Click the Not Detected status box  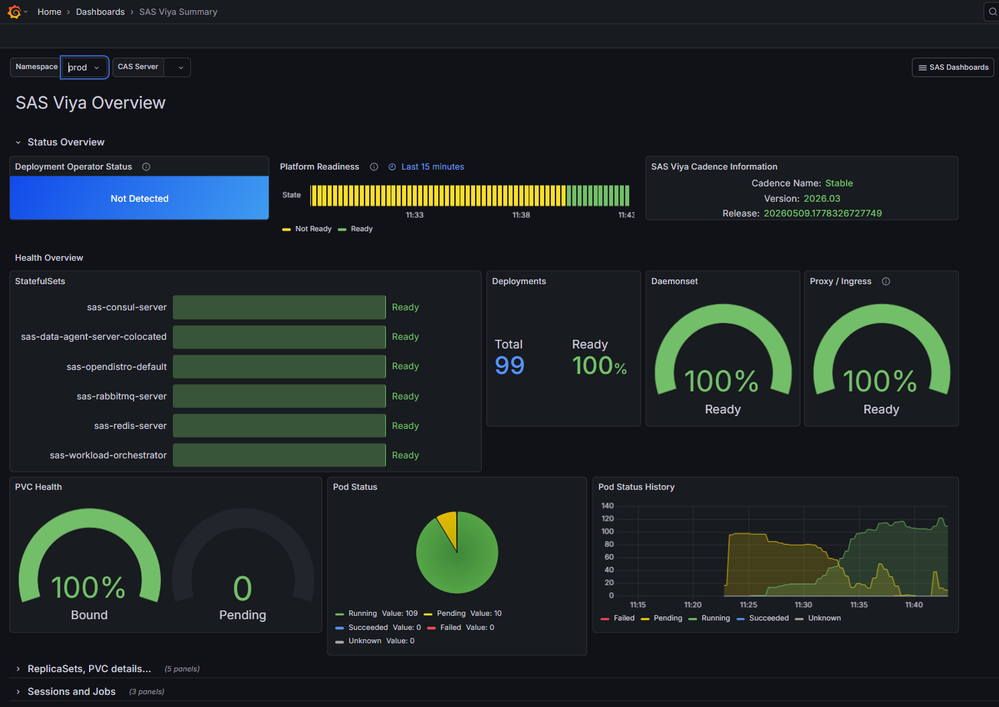point(139,198)
